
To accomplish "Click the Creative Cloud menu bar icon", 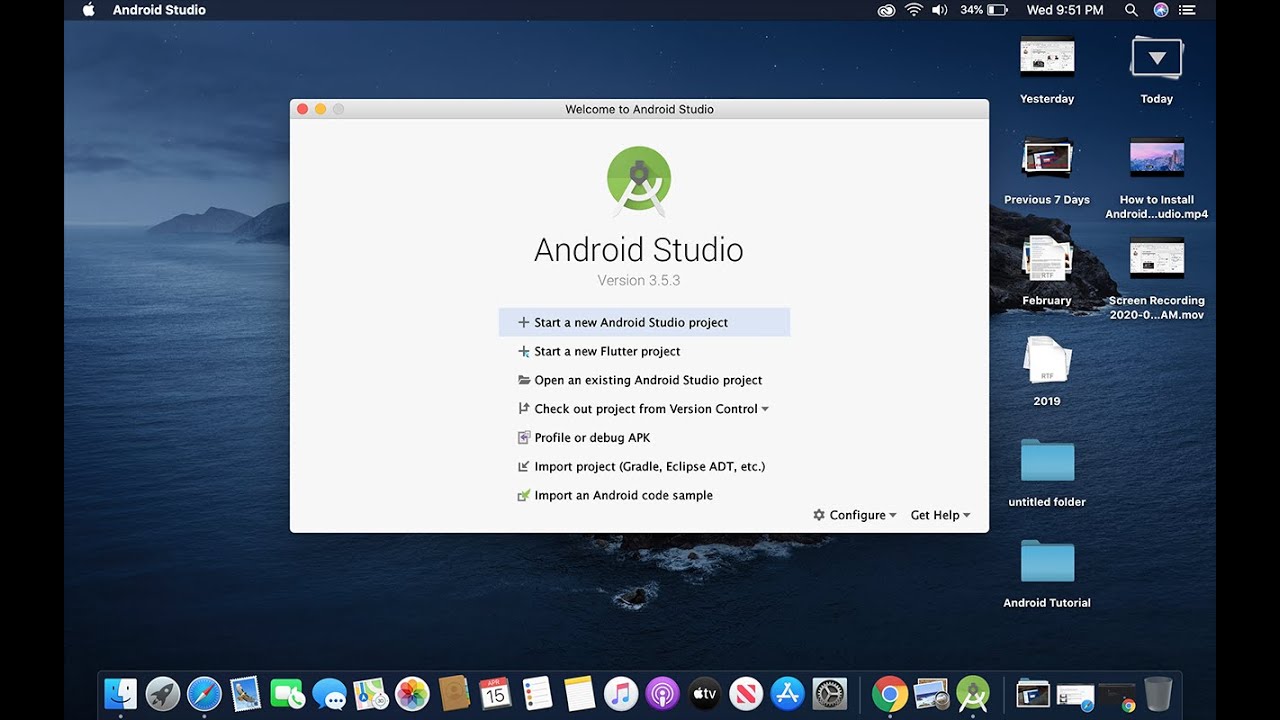I will [886, 10].
